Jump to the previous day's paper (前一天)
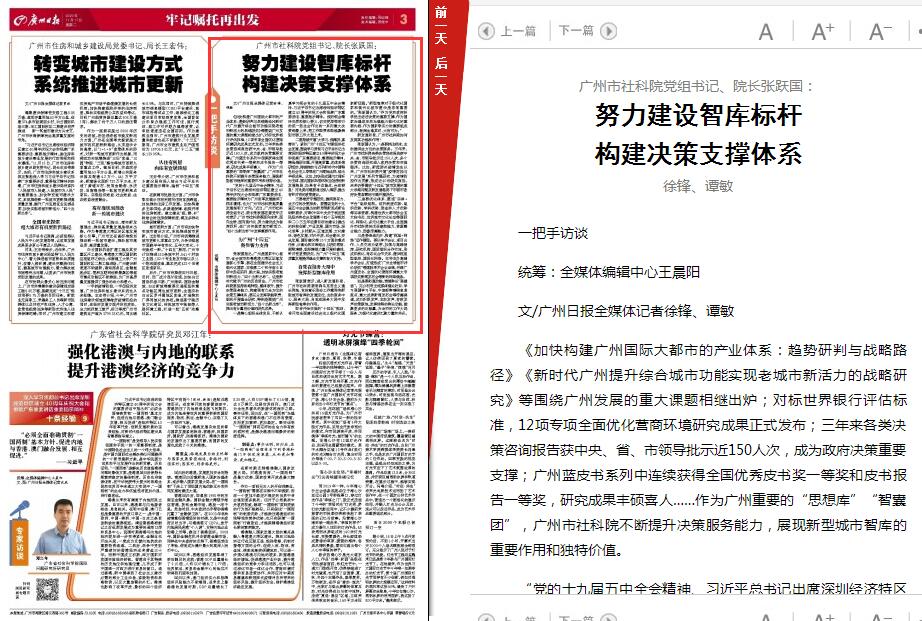Image resolution: width=922 pixels, height=621 pixels. [x=442, y=25]
